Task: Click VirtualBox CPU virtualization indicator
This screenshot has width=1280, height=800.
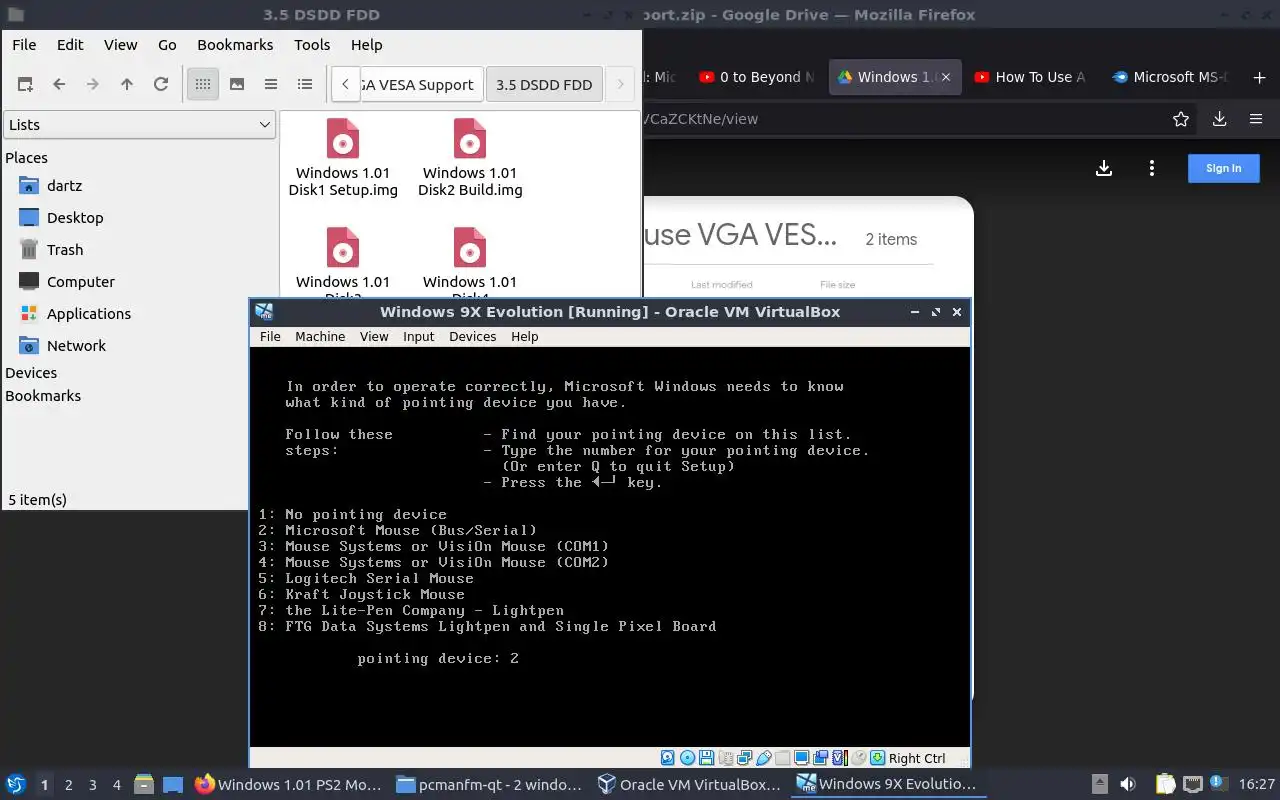Action: click(840, 758)
